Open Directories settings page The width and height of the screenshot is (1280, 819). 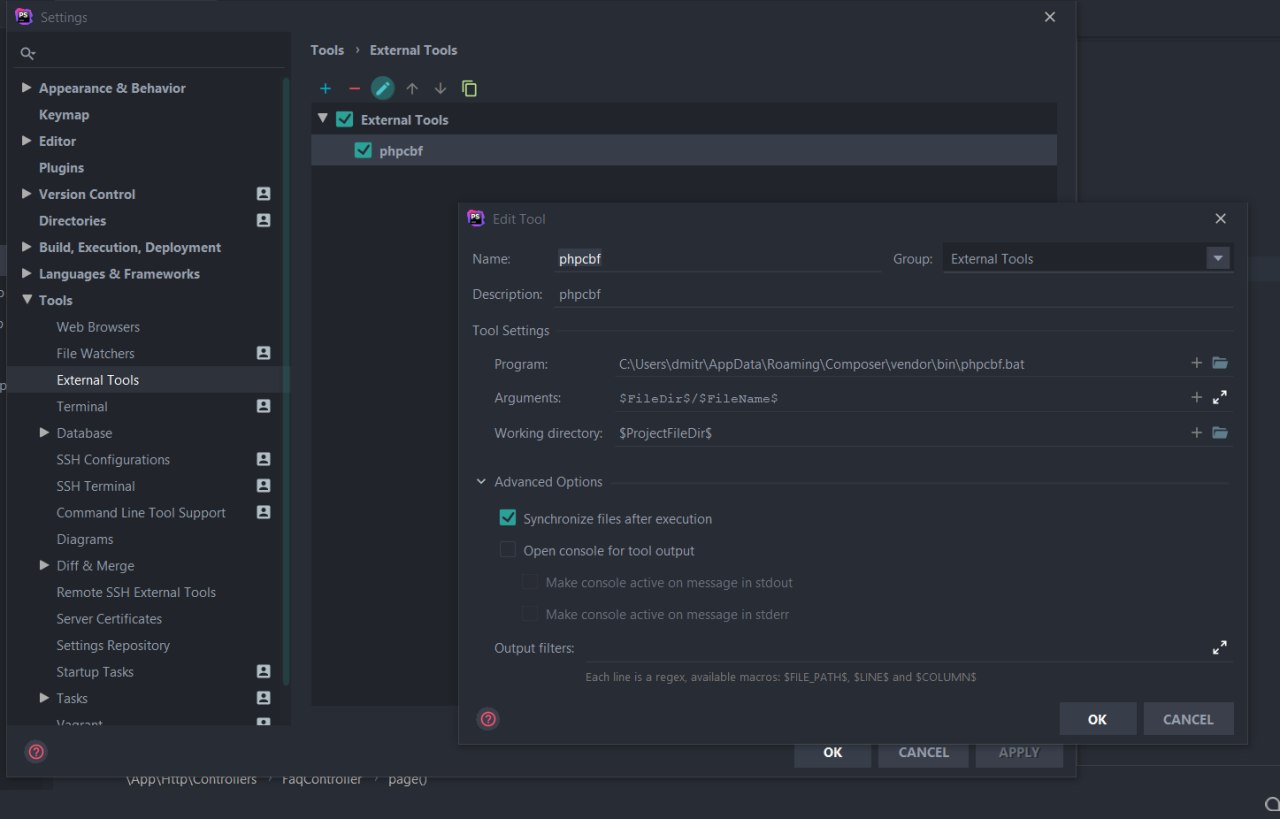72,221
